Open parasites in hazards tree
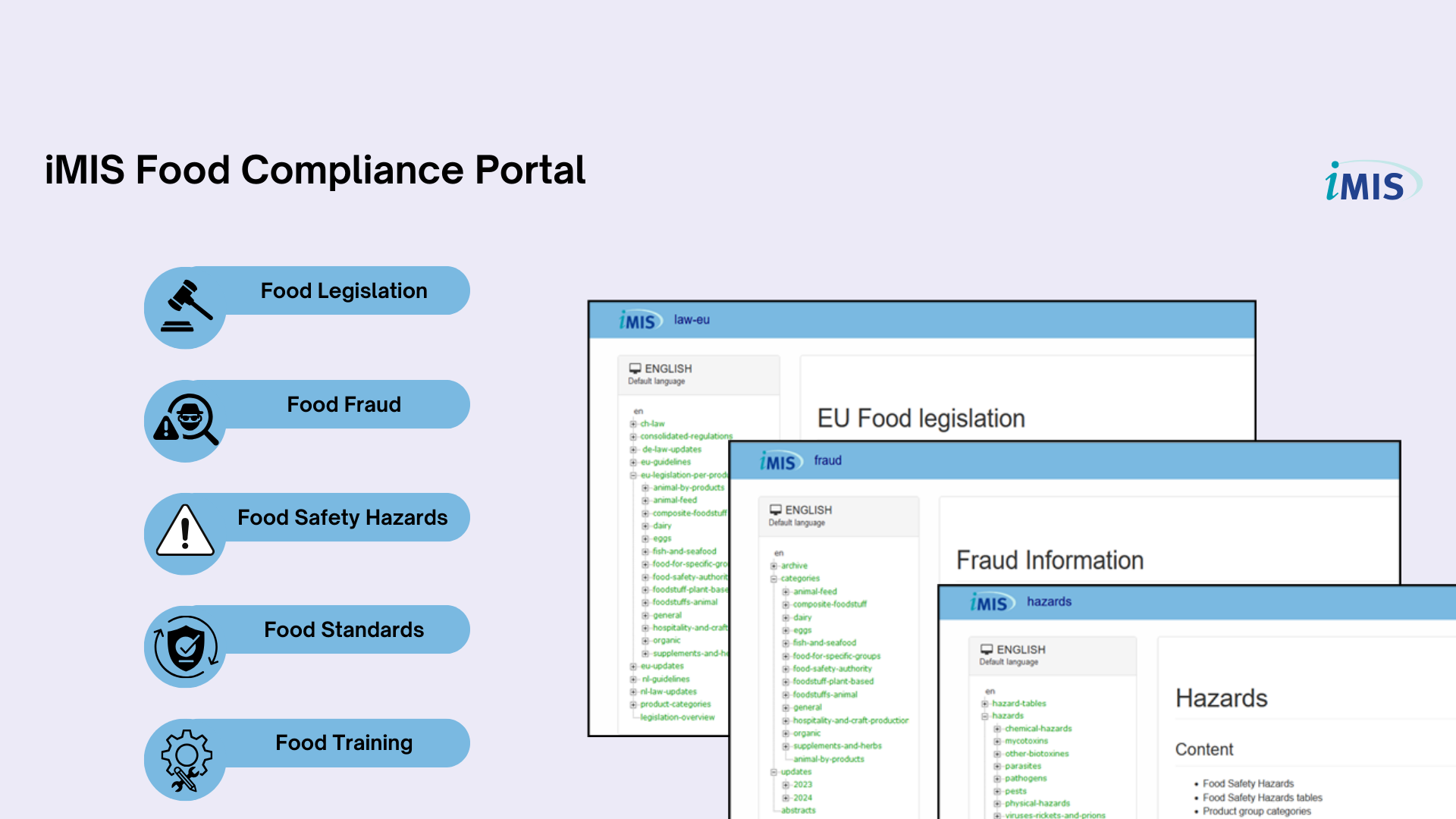Screen dimensions: 1456x819 (1023, 766)
